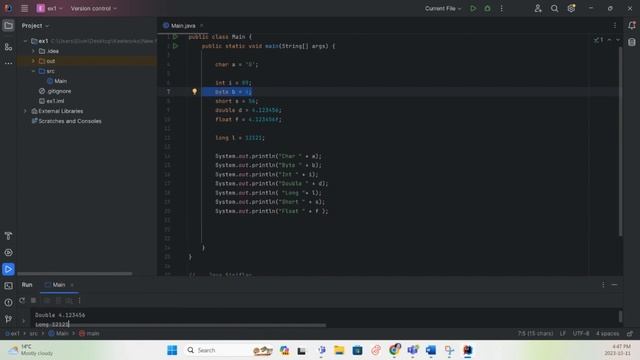Open line separator LF setting
Viewport: 640px width, 360px height.
pos(563,333)
